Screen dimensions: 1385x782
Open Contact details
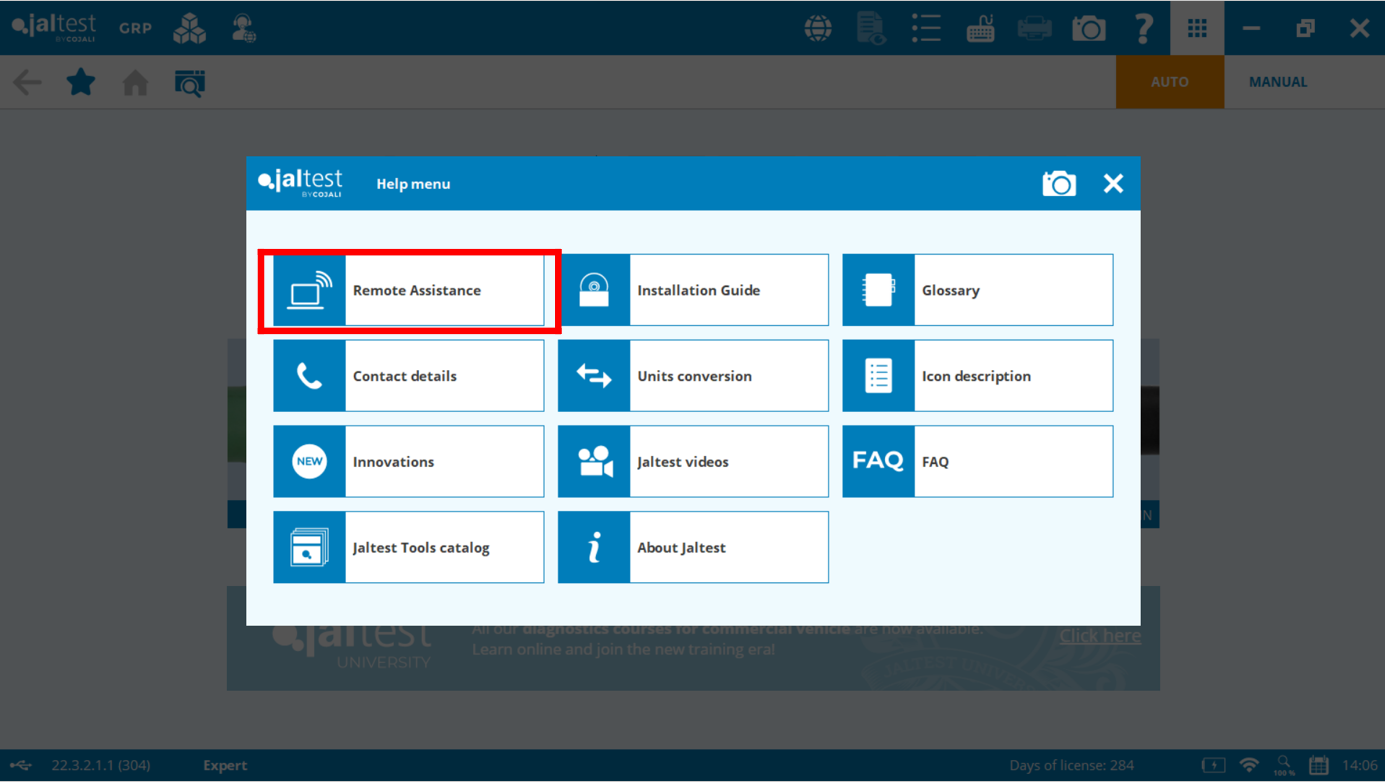pos(408,376)
